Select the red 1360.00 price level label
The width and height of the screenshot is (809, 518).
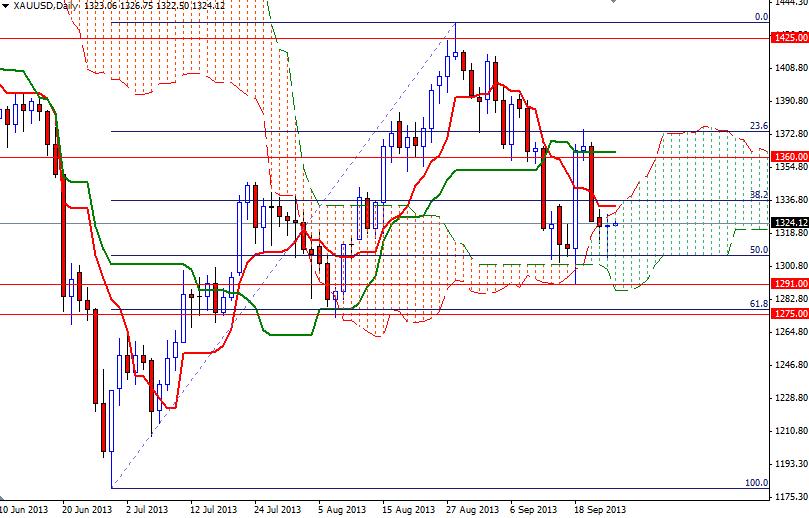pyautogui.click(x=789, y=156)
